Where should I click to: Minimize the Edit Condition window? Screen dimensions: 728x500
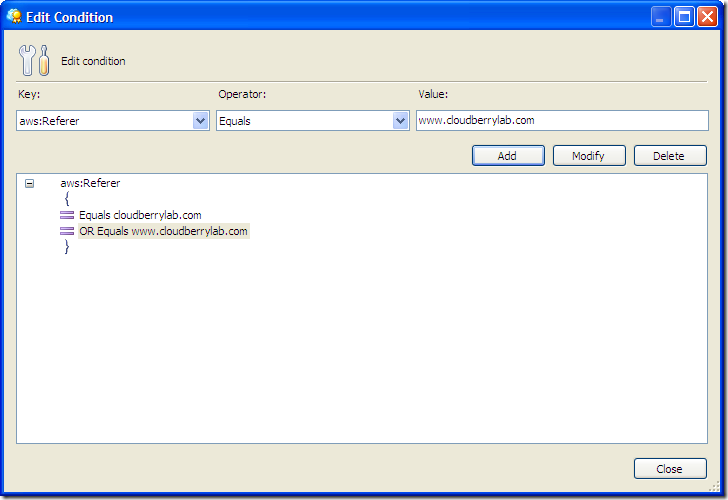point(661,17)
